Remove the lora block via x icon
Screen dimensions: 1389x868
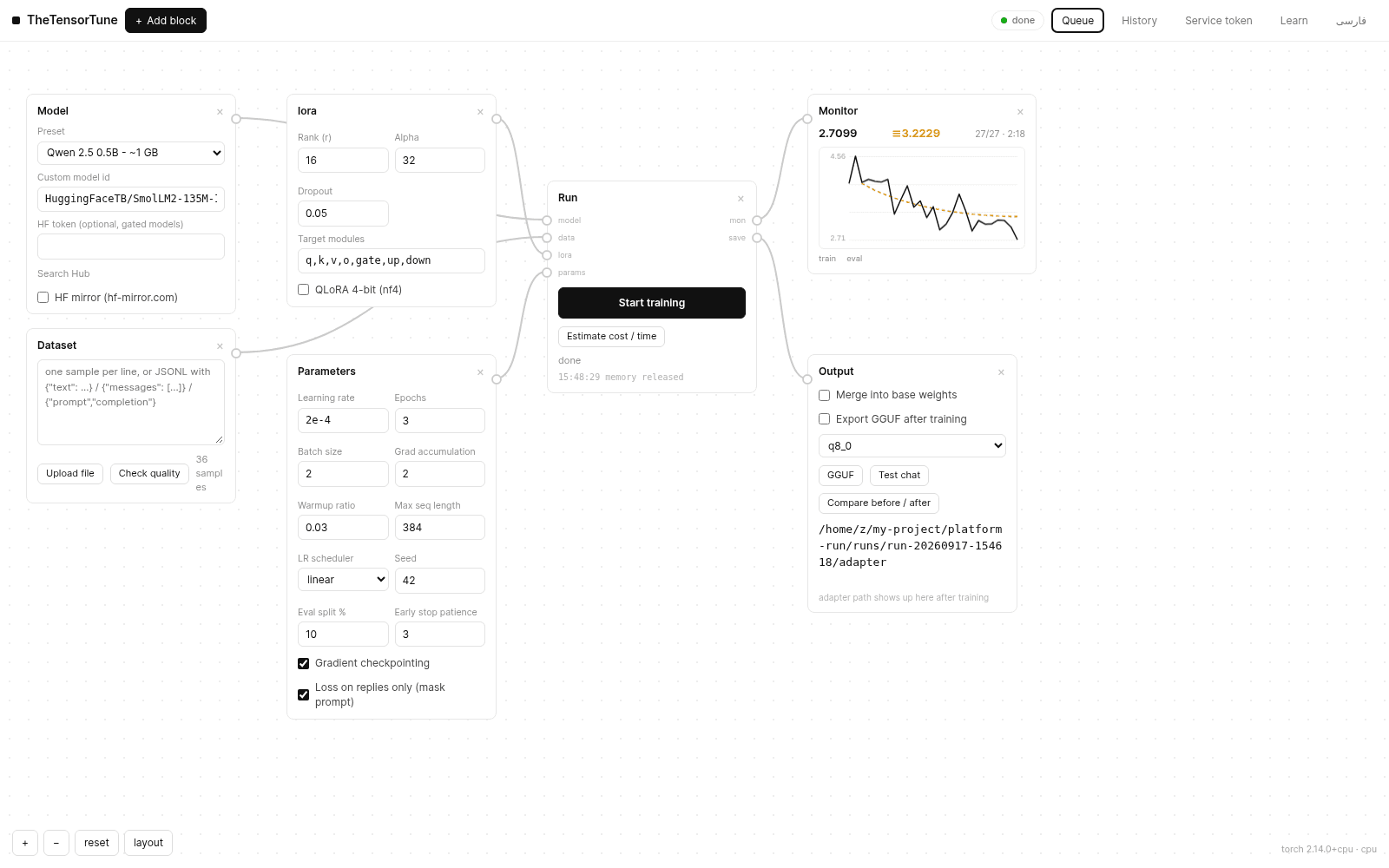tap(480, 112)
